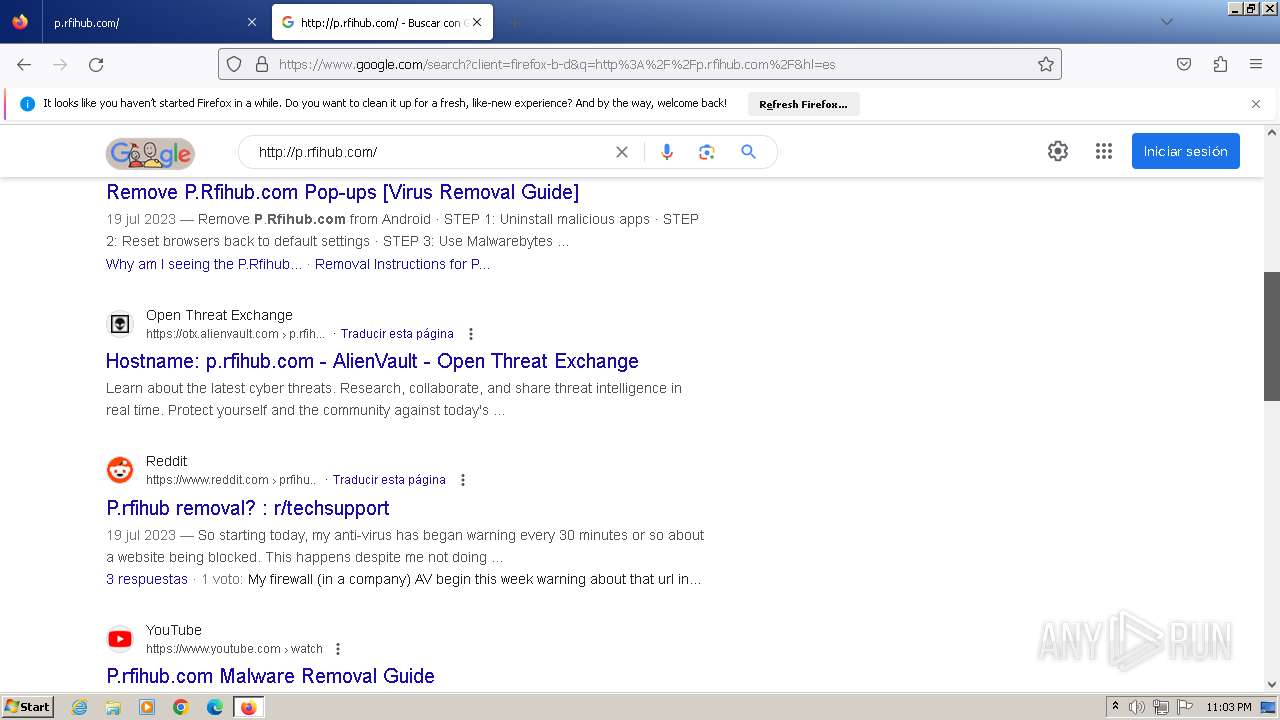Select the Google search results tab
Viewport: 1280px width, 720px height.
380,22
